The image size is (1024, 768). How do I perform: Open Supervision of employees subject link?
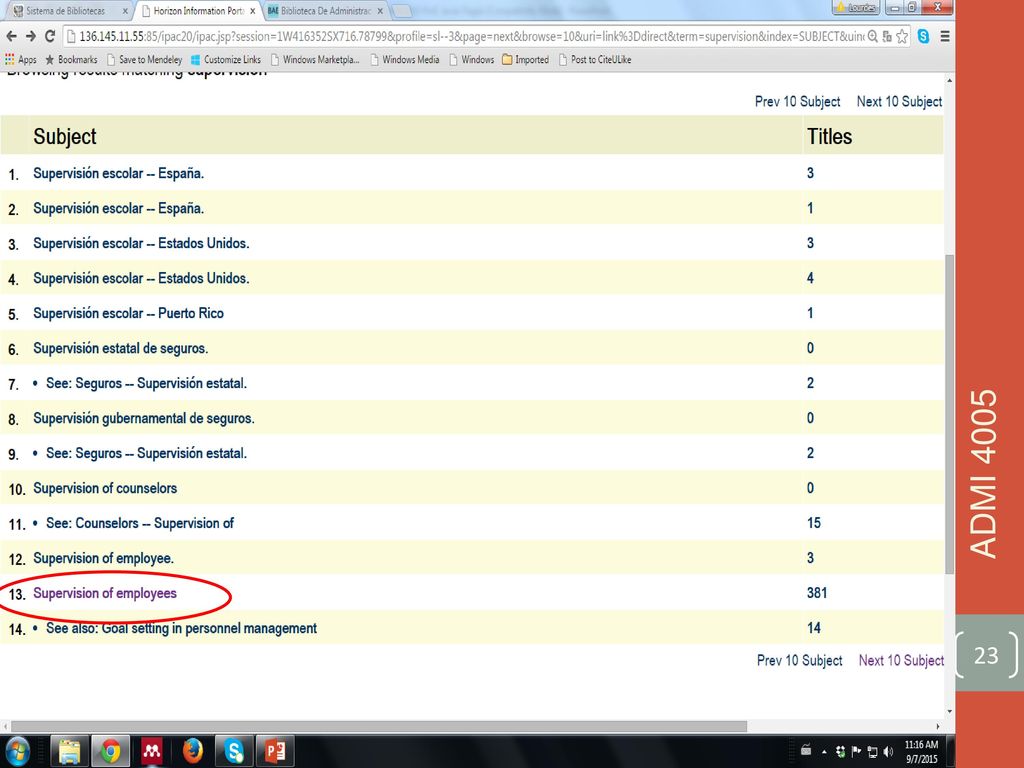coord(105,593)
